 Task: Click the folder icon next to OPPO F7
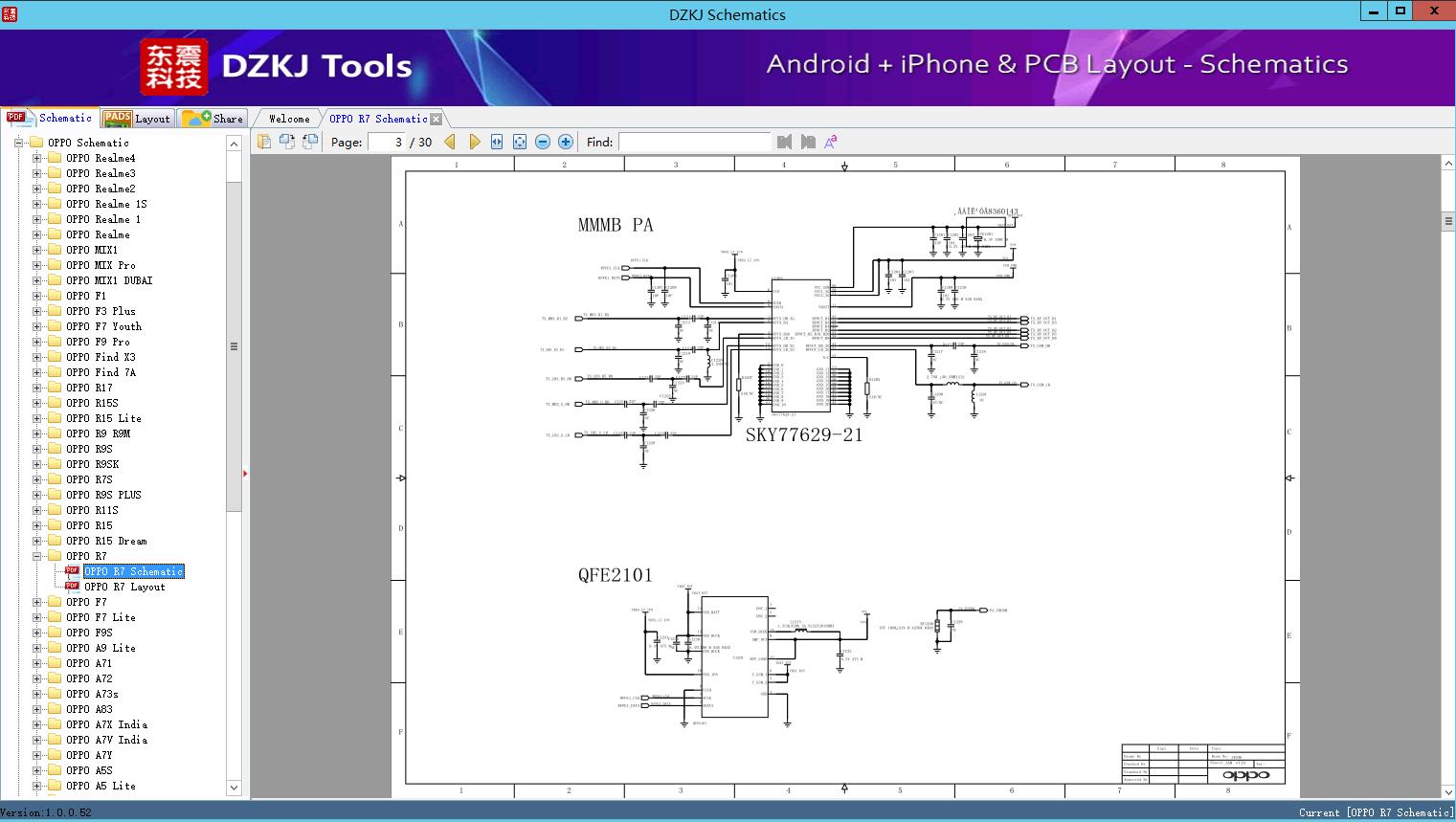point(55,602)
